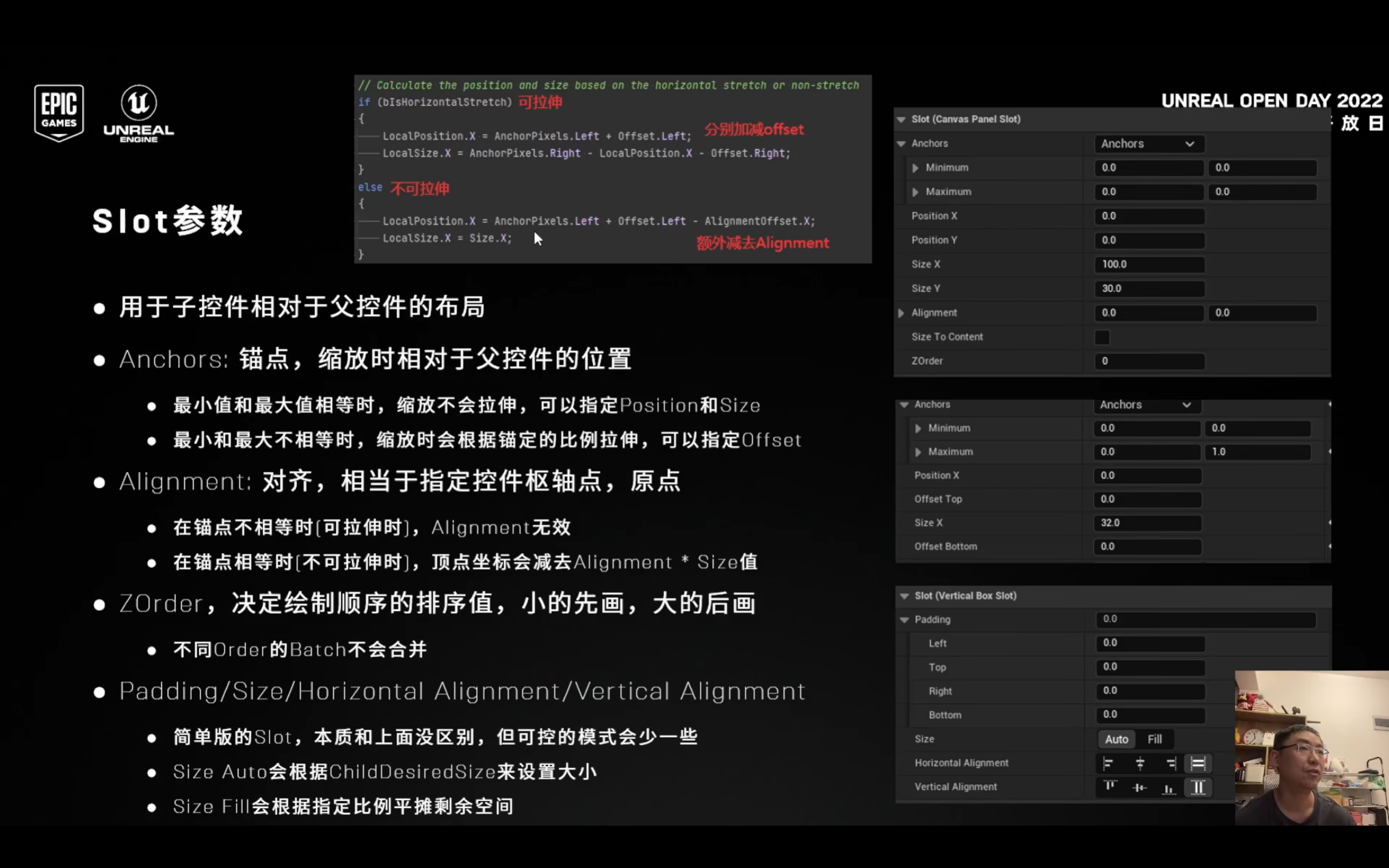The height and width of the screenshot is (868, 1389).
Task: Expand the Minimum anchor row in top panel
Action: [x=916, y=168]
